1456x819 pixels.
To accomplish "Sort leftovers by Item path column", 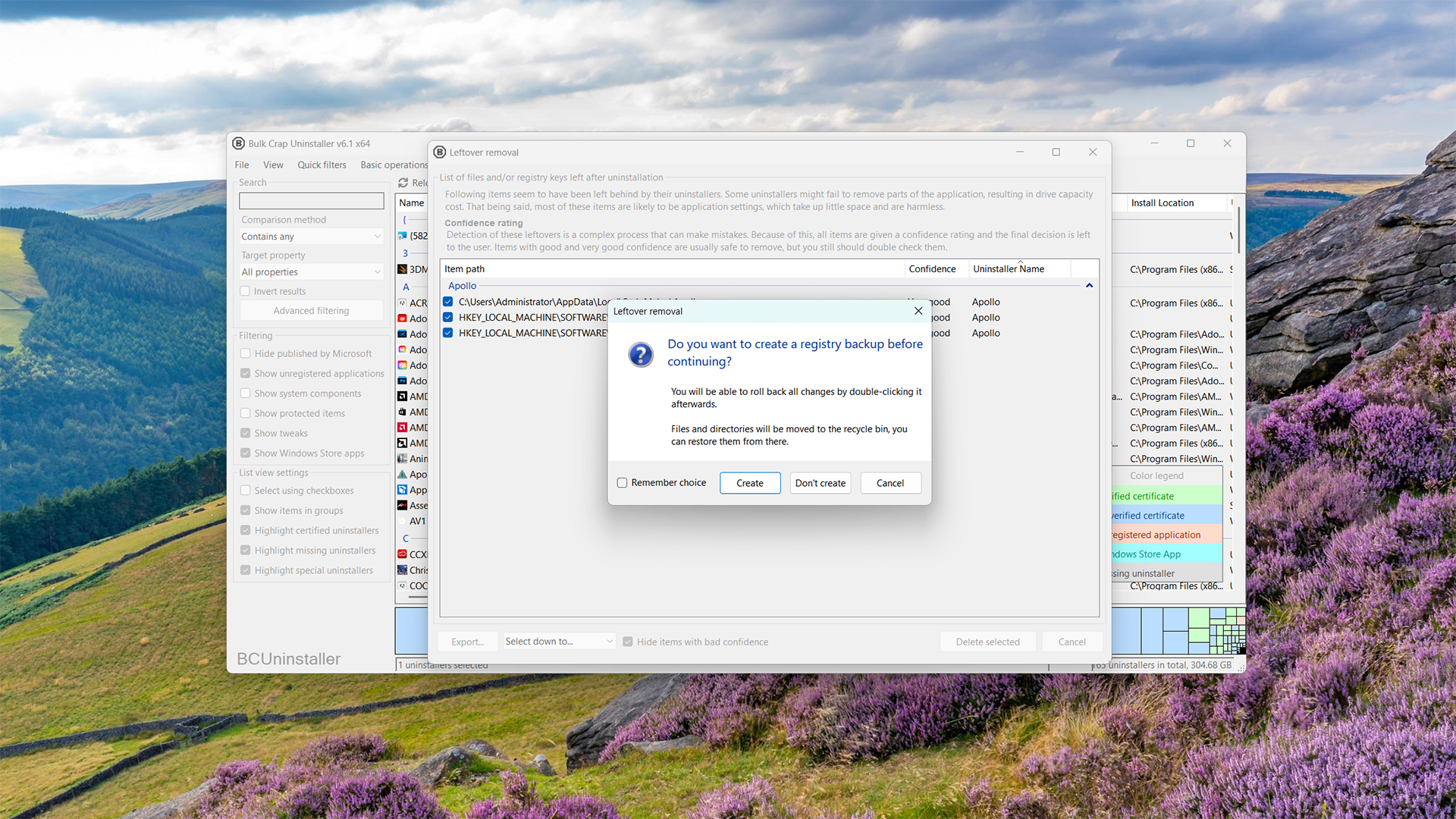I will 673,269.
